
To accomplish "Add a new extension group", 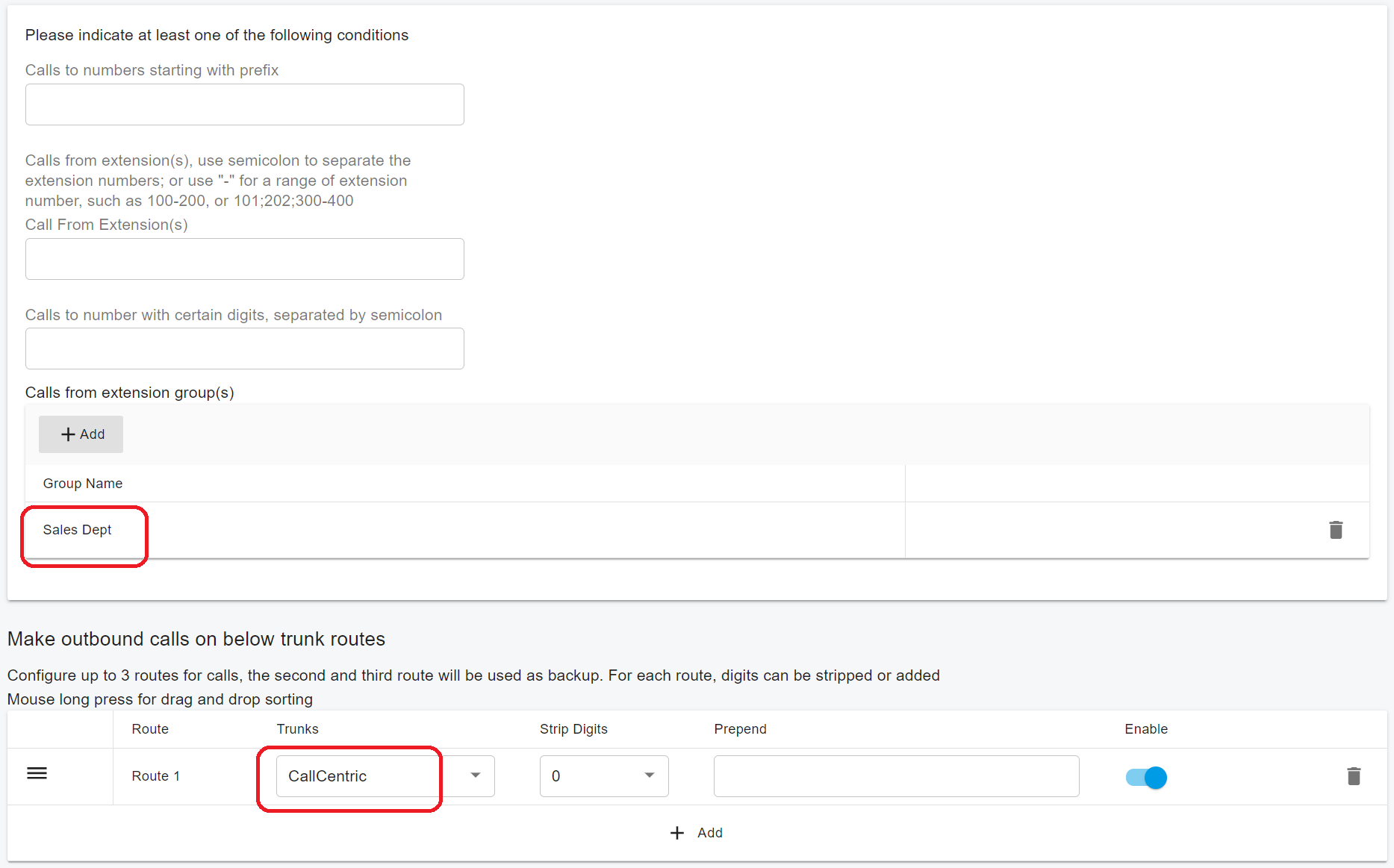I will click(81, 434).
